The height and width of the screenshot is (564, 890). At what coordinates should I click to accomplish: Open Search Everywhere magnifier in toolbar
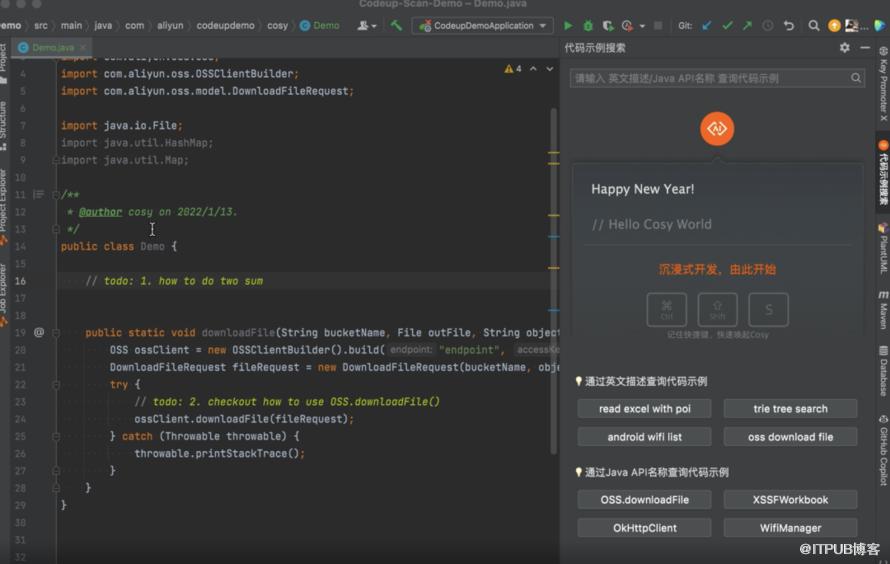point(814,26)
